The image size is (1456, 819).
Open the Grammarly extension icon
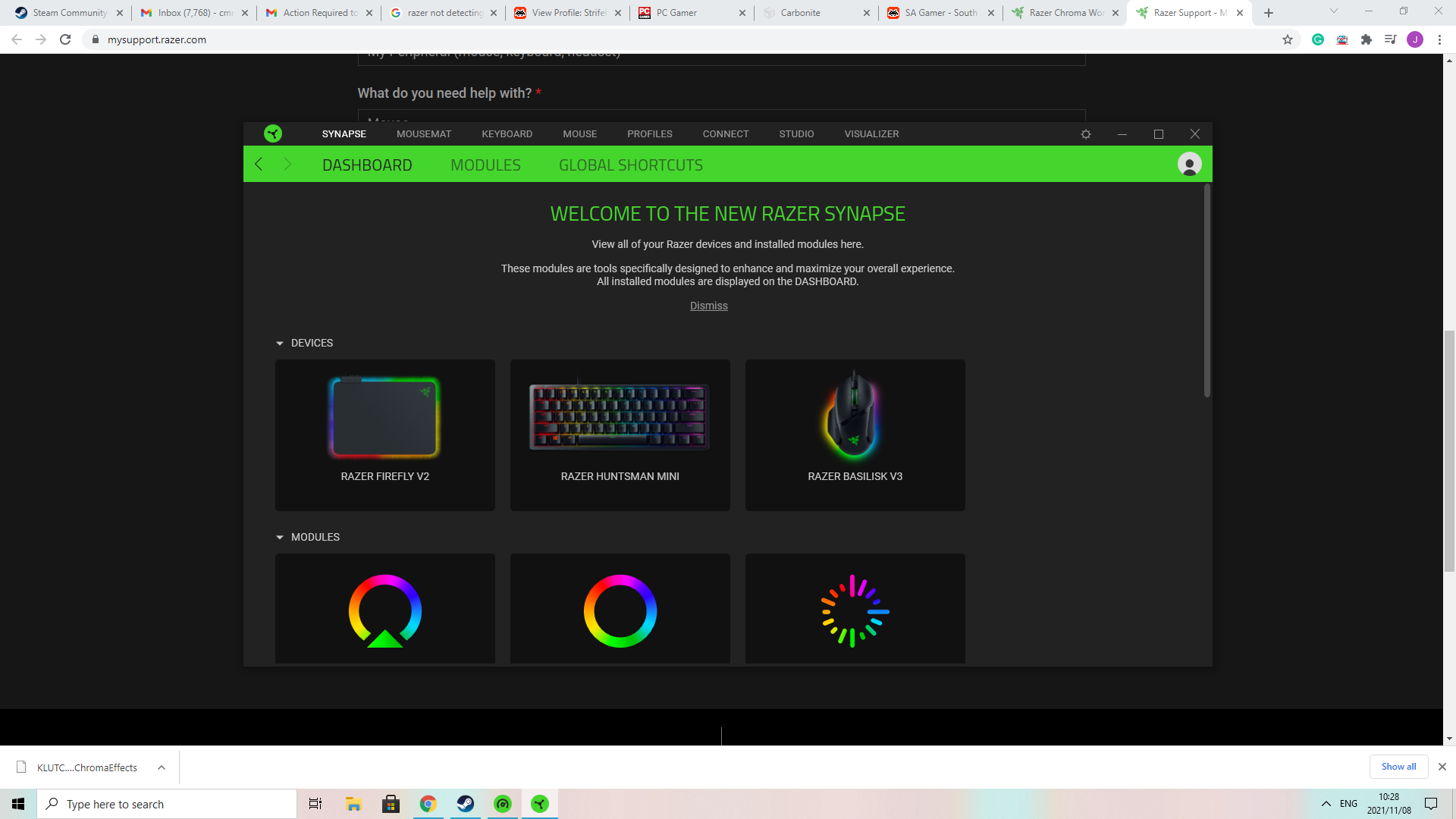click(1318, 39)
